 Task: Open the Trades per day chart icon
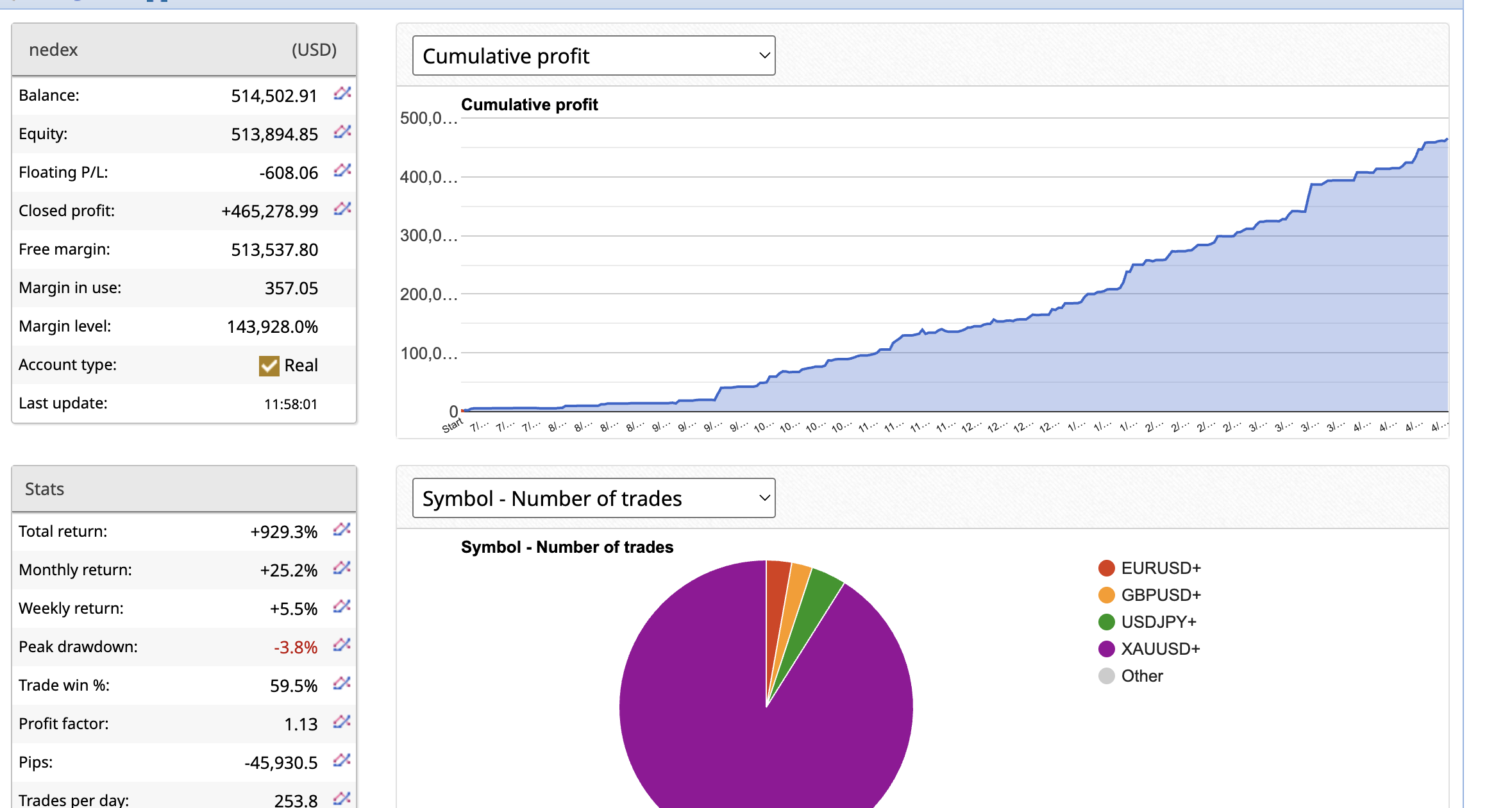(x=342, y=797)
